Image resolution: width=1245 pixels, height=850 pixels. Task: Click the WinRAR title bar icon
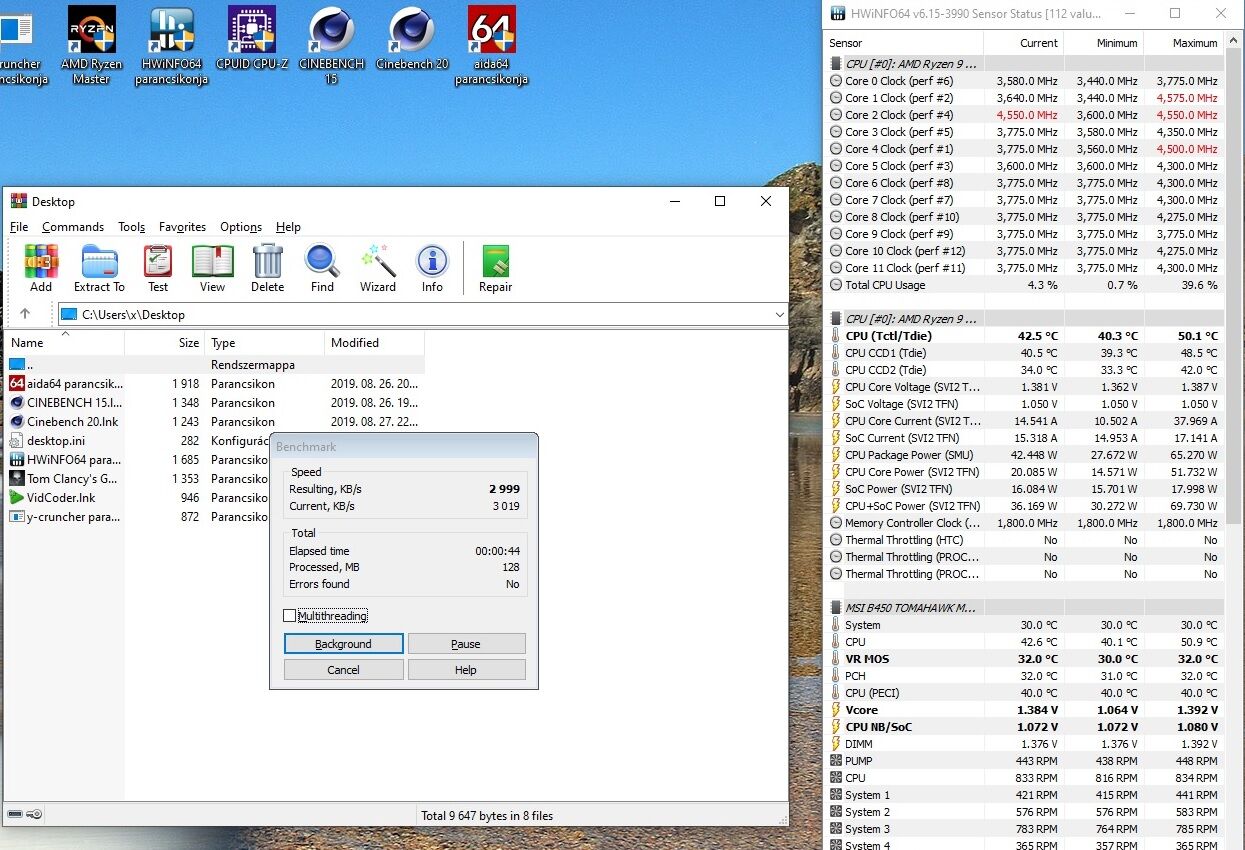pos(18,201)
